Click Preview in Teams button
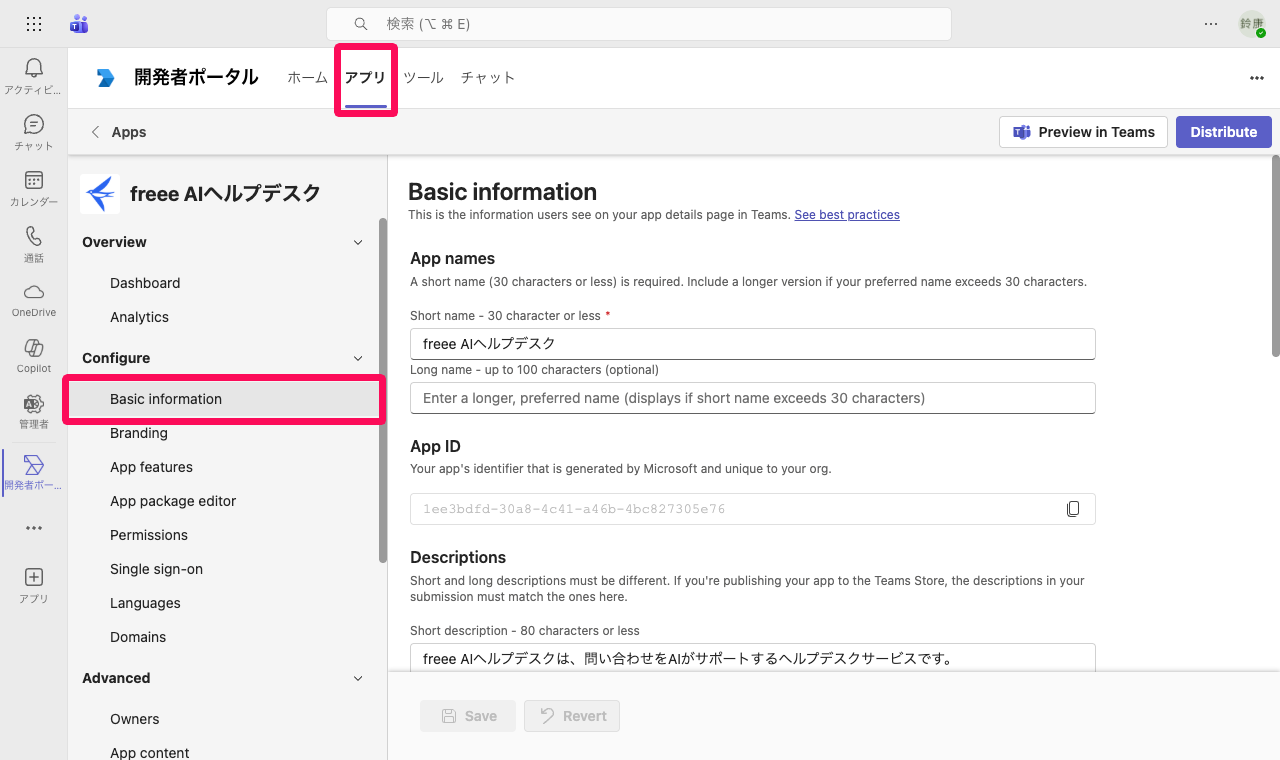1280x760 pixels. [1083, 132]
